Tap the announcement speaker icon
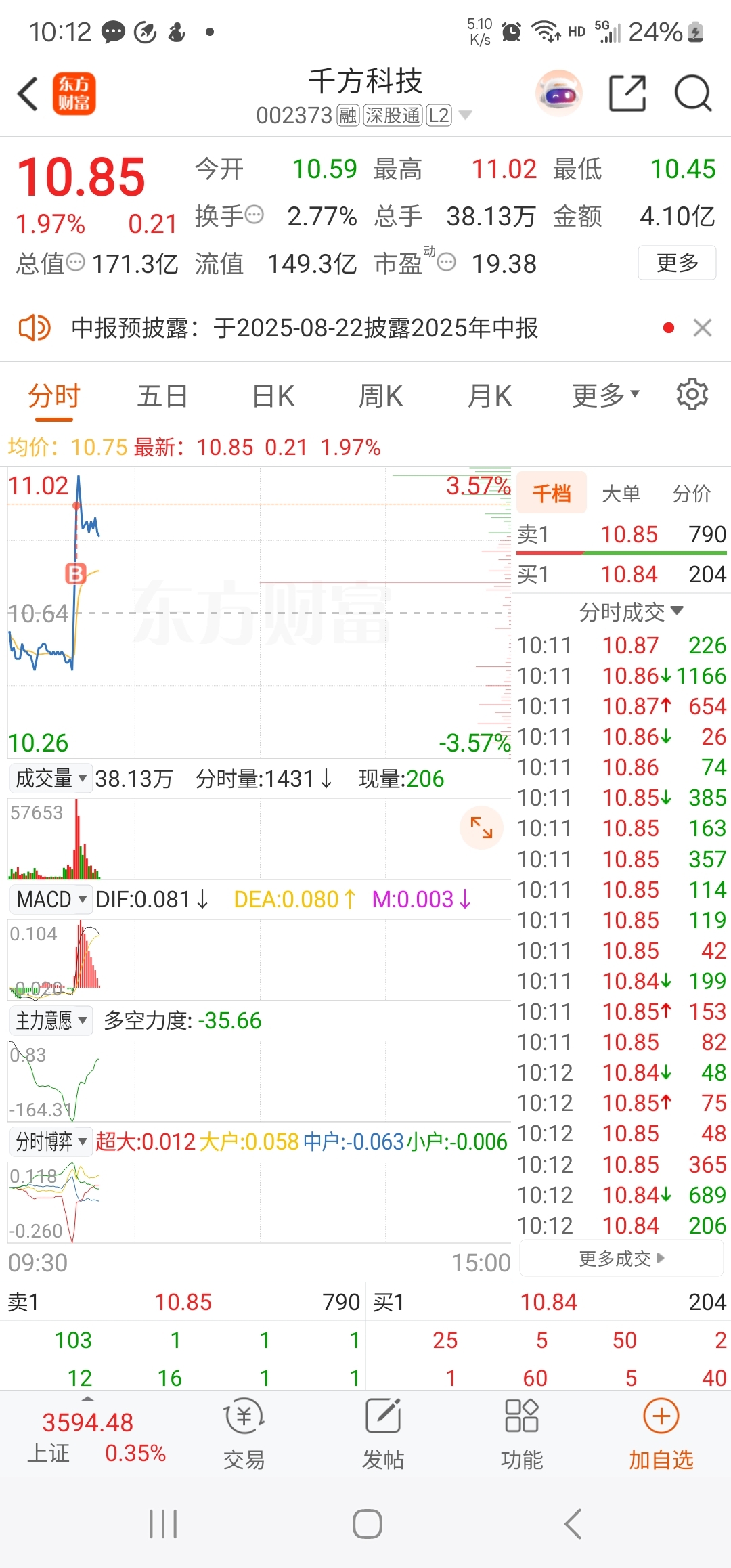The height and width of the screenshot is (1568, 731). coord(34,328)
